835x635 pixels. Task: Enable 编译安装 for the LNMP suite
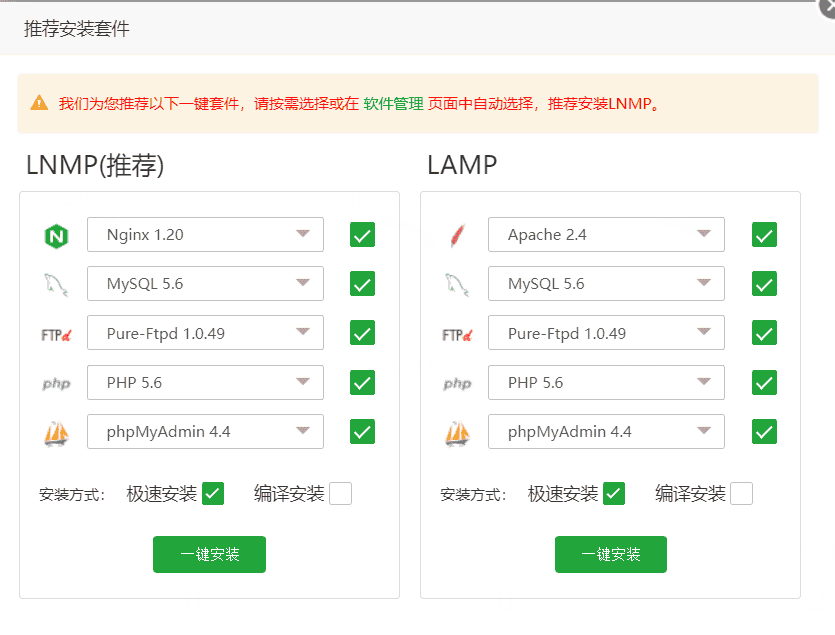[339, 493]
